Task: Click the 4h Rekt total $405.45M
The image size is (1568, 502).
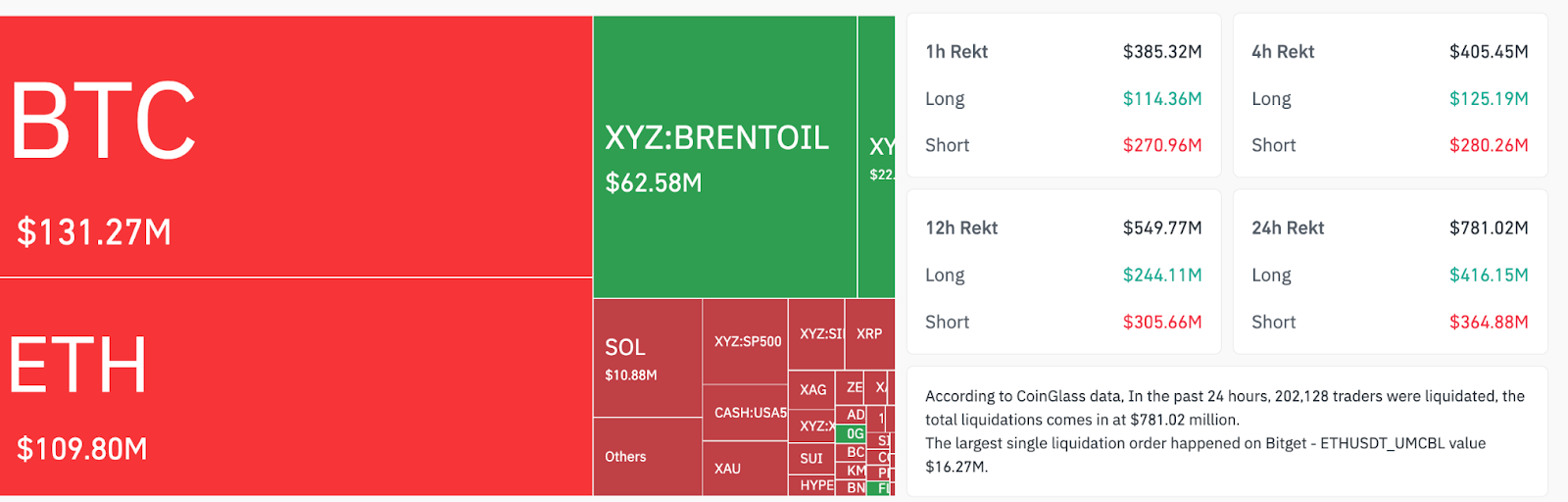Action: click(x=1488, y=52)
